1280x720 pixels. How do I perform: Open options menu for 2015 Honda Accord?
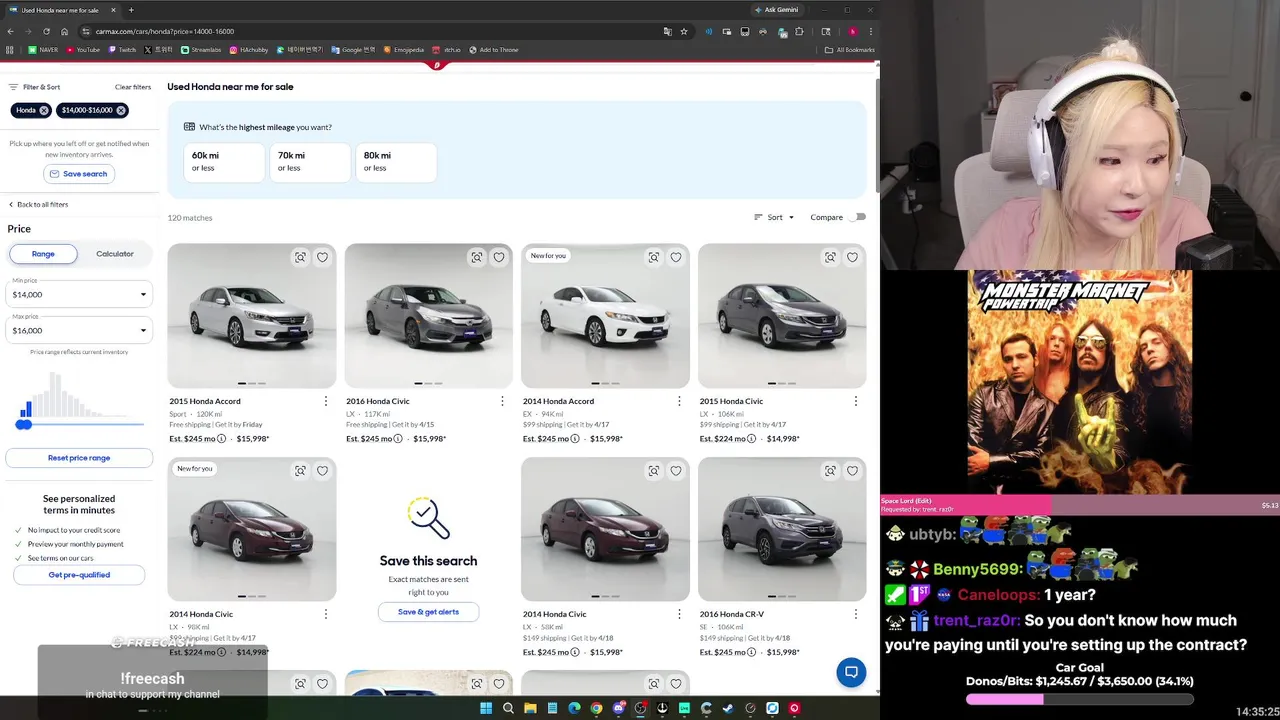click(325, 401)
